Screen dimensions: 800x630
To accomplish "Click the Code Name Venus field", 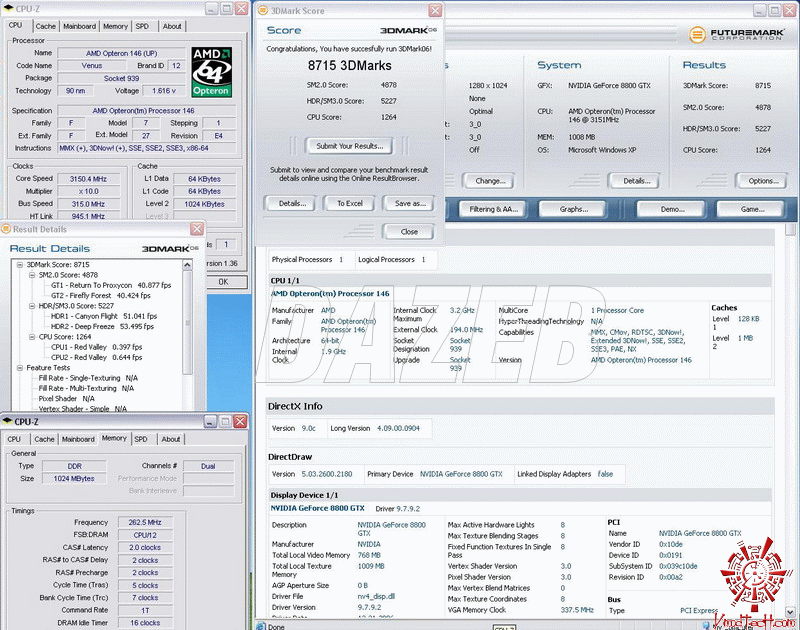I will (92, 66).
